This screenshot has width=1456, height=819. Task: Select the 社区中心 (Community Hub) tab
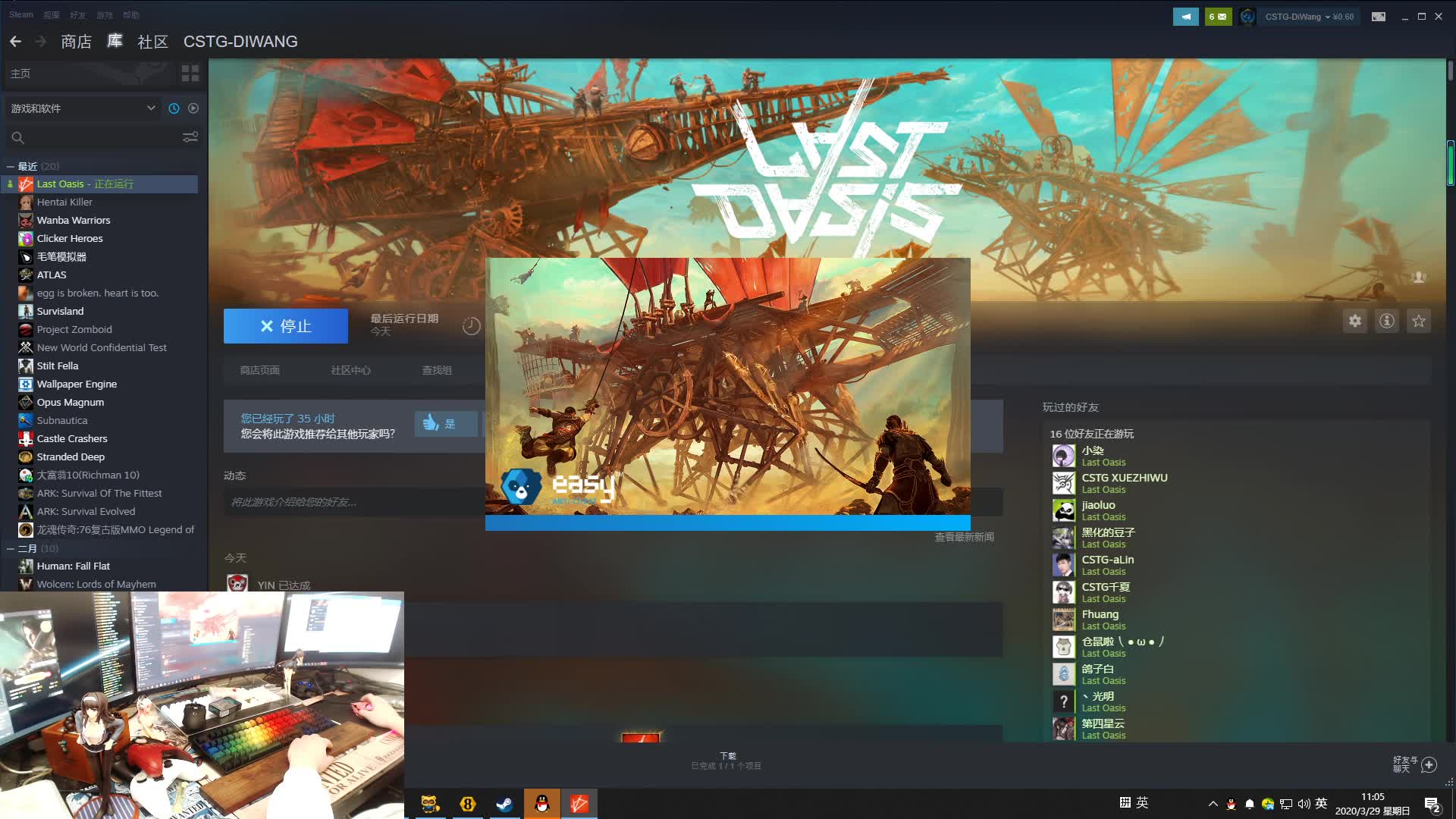[x=350, y=371]
